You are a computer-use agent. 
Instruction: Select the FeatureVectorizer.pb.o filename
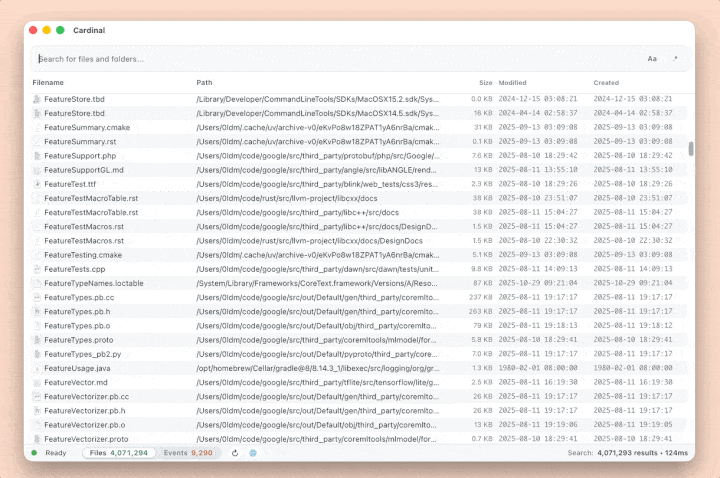(x=84, y=425)
